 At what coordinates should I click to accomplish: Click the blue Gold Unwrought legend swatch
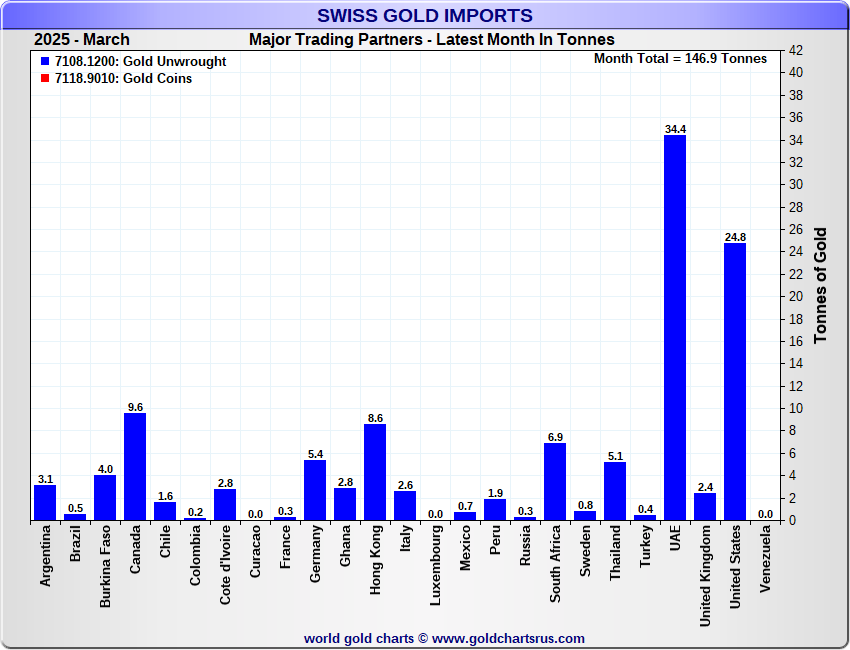(x=45, y=61)
